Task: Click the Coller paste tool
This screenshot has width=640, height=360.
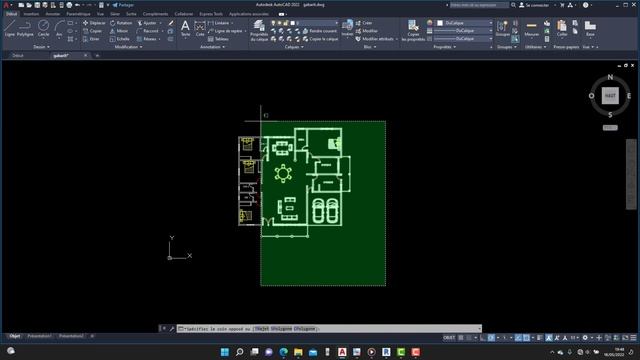Action: click(562, 29)
